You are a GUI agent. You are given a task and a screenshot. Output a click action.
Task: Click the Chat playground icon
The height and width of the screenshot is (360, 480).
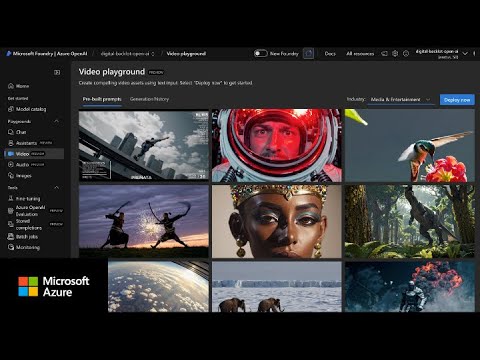[11, 132]
